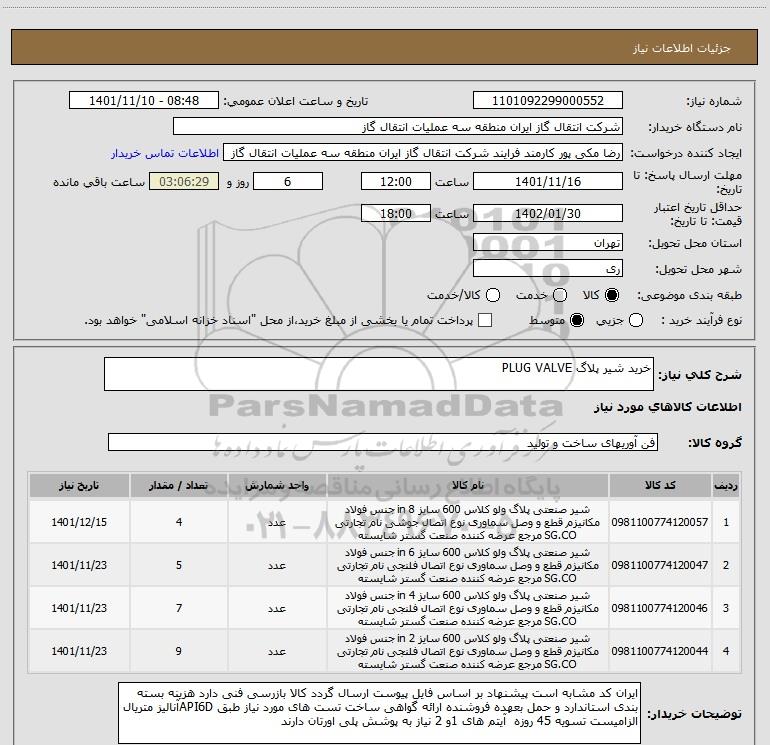Viewport: 770px width, 745px height.
Task: Open the اطلاعات تماس خریدار link
Action: click(165, 153)
